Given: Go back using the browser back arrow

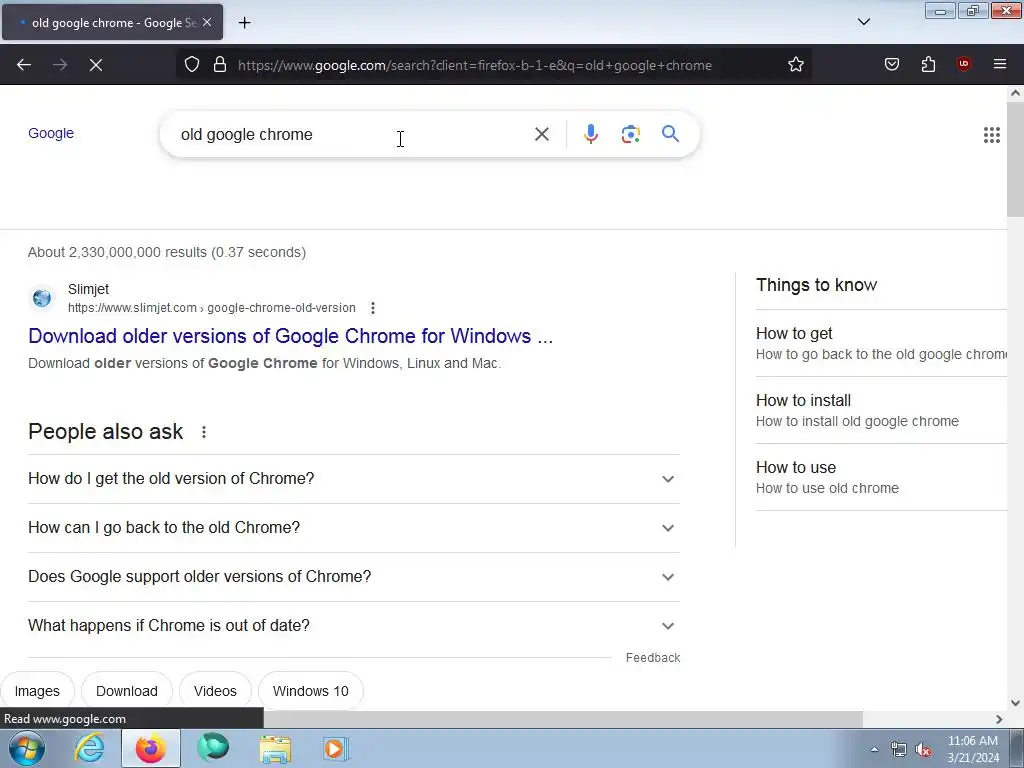Looking at the screenshot, I should (24, 65).
